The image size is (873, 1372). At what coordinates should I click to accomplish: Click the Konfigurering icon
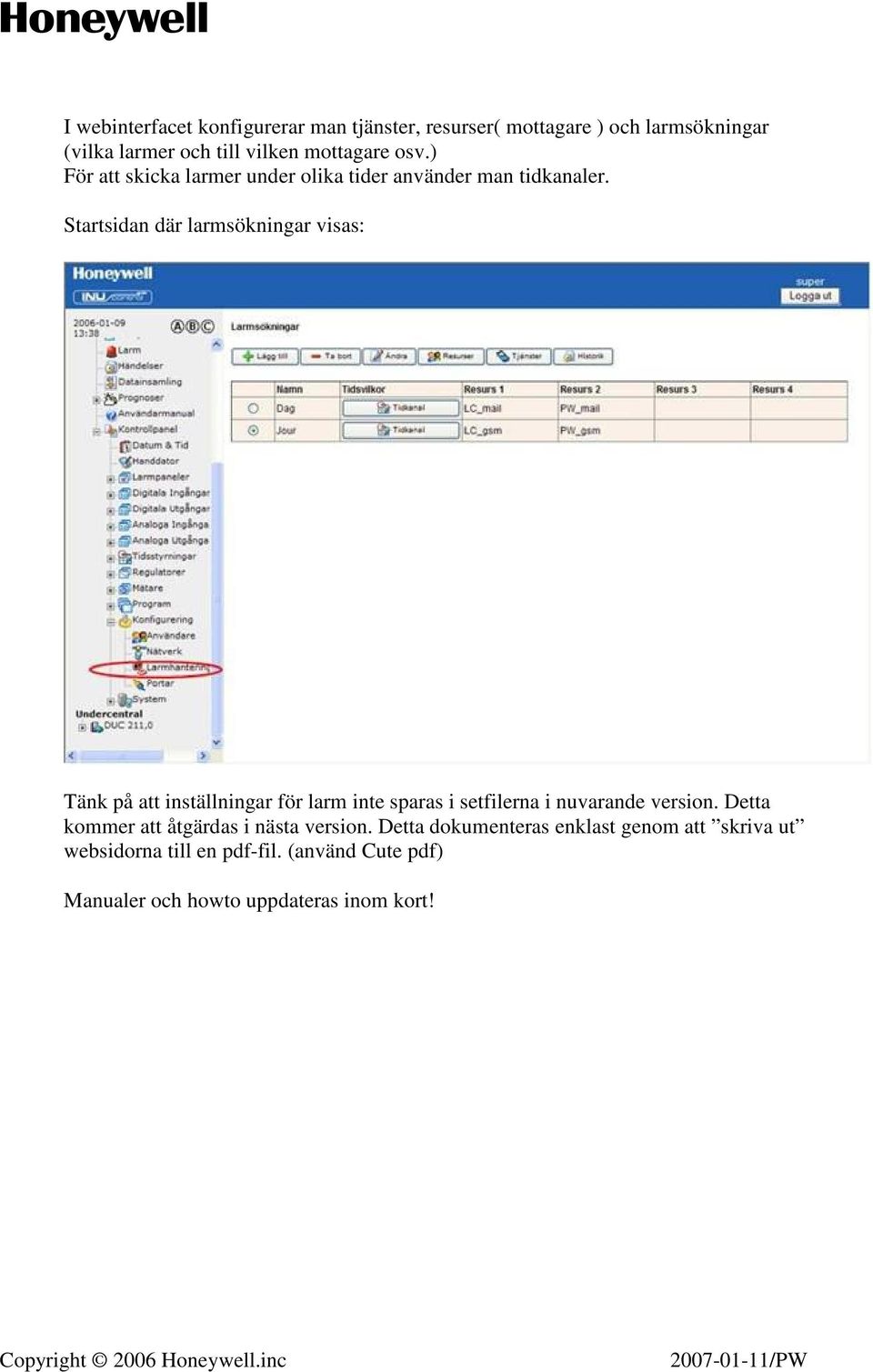point(125,620)
